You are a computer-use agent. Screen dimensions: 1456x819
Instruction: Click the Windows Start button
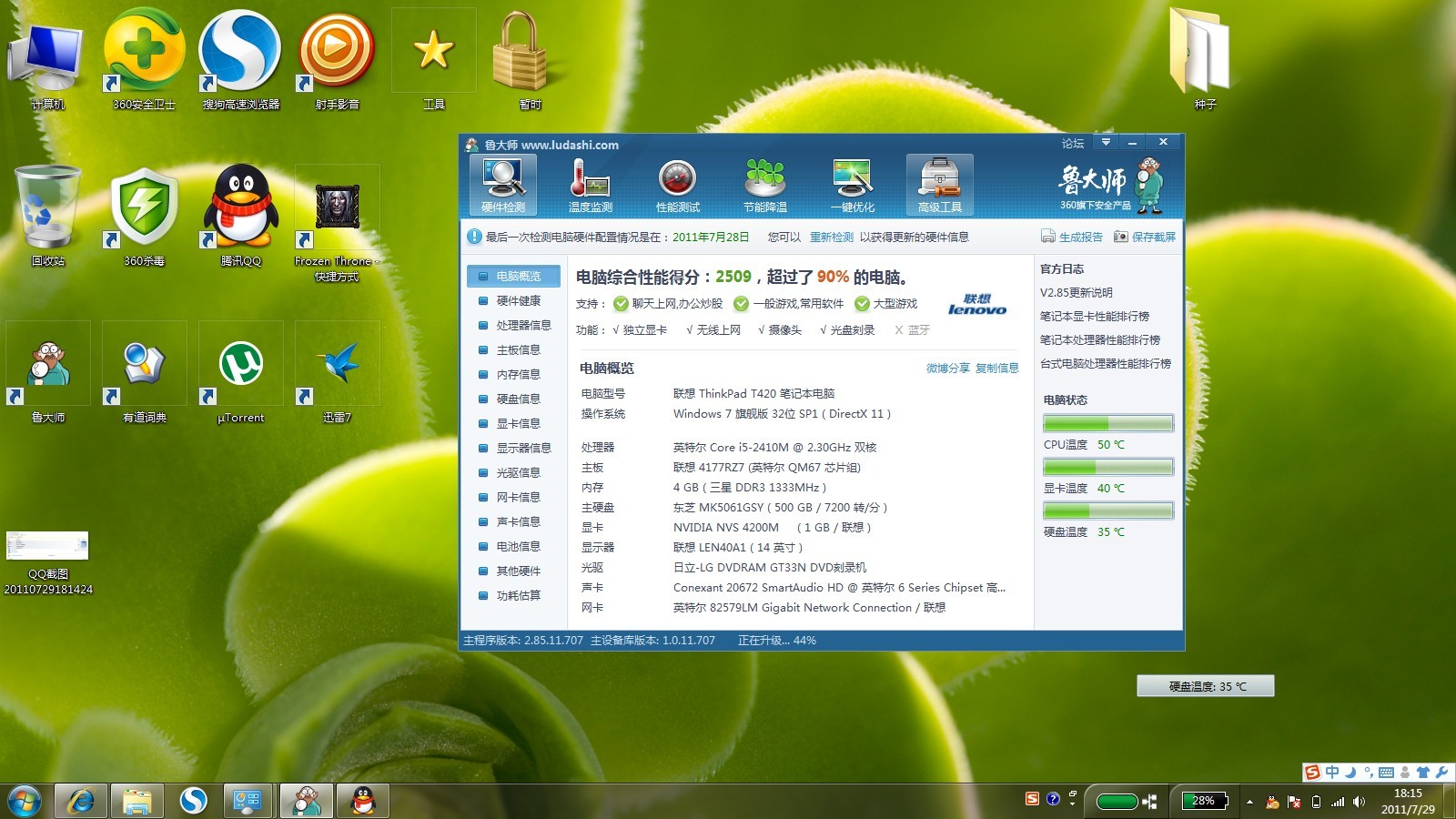pos(24,801)
